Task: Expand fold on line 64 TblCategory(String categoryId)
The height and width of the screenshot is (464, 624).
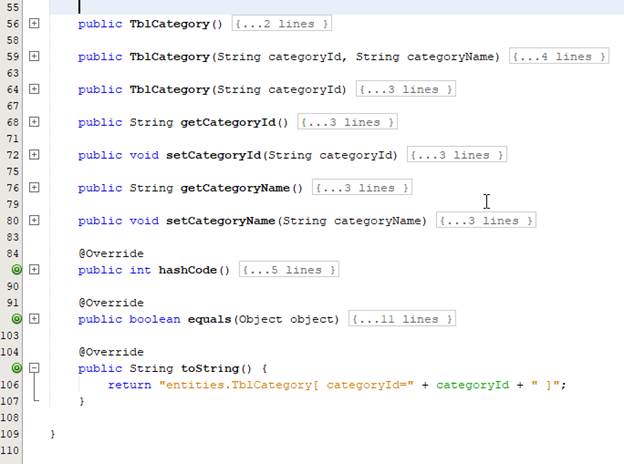Action: (x=34, y=89)
